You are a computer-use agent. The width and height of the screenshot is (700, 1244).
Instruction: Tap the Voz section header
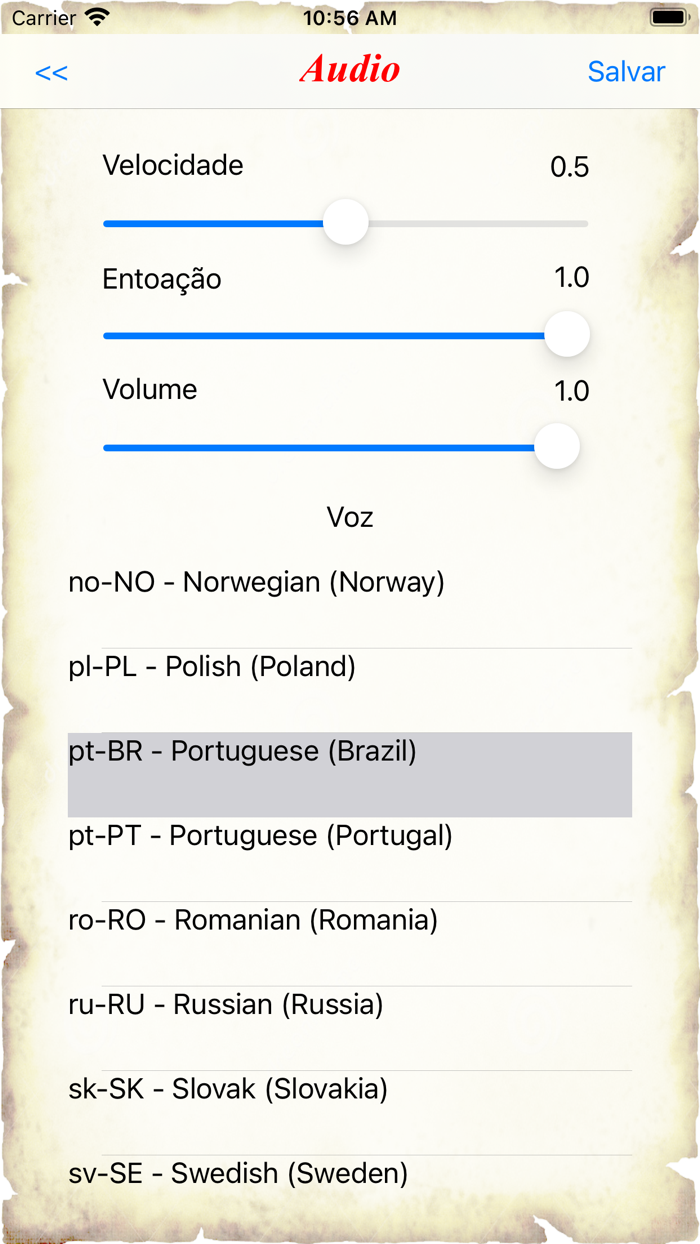[349, 517]
